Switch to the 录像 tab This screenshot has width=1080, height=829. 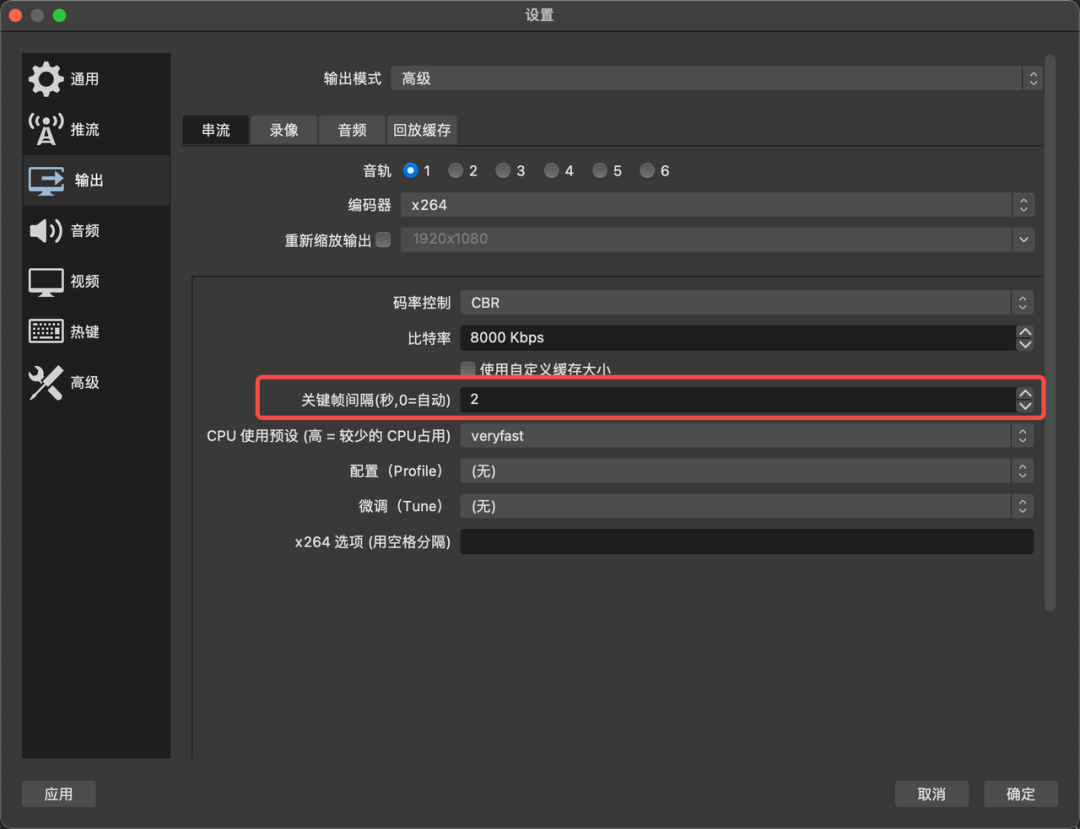pos(283,130)
